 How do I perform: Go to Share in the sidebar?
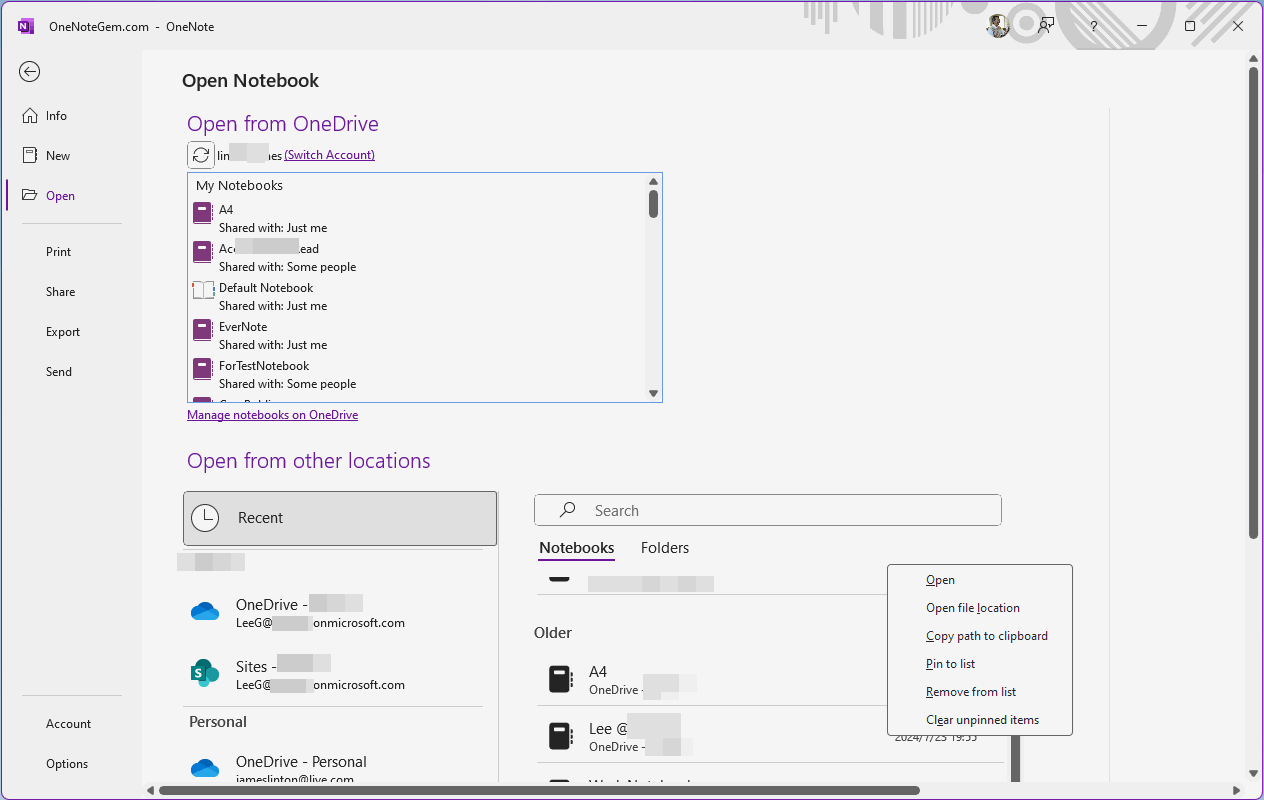[x=60, y=292]
